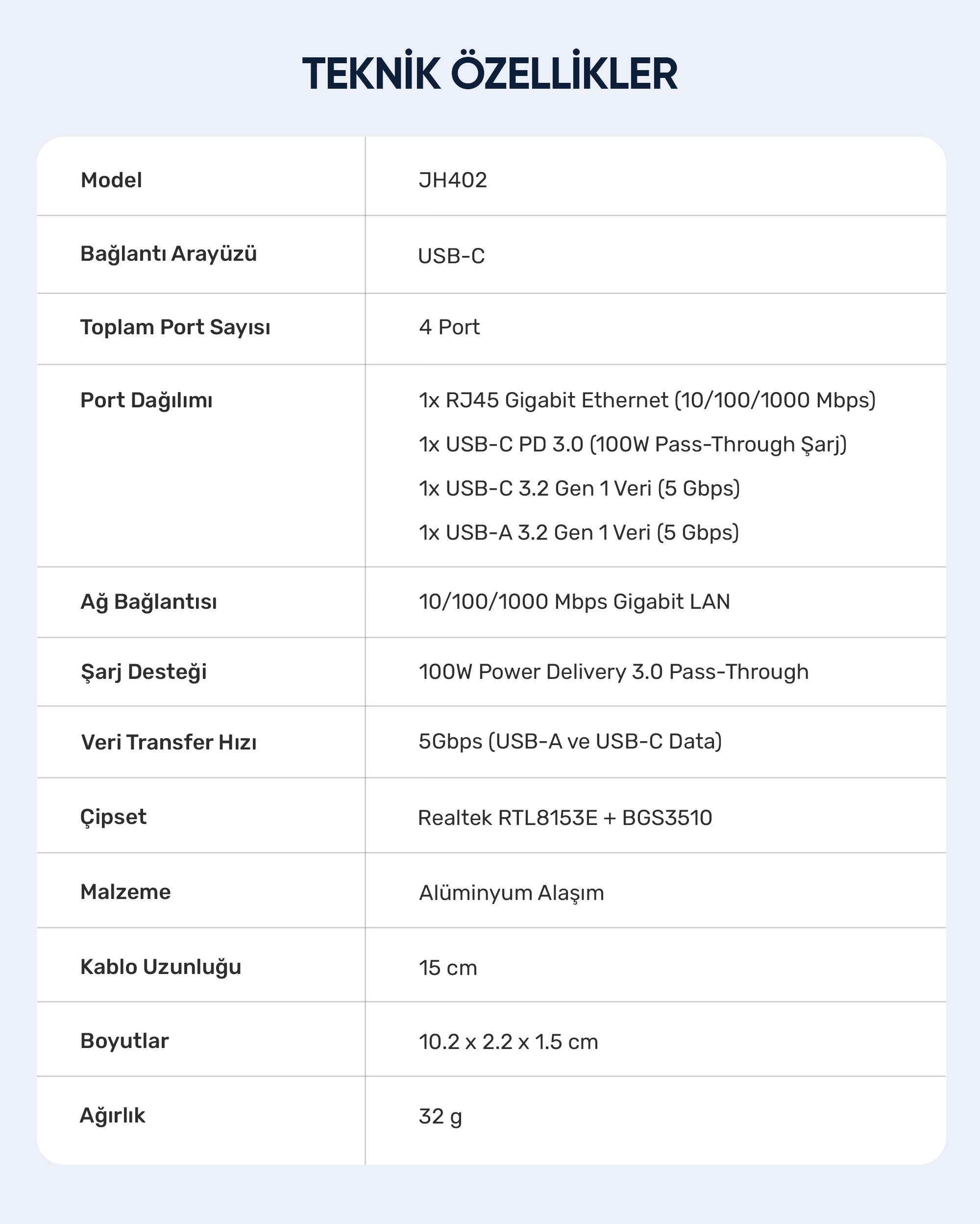Click the Veri Transfer Hızı label
This screenshot has width=980, height=1224.
pos(169,742)
